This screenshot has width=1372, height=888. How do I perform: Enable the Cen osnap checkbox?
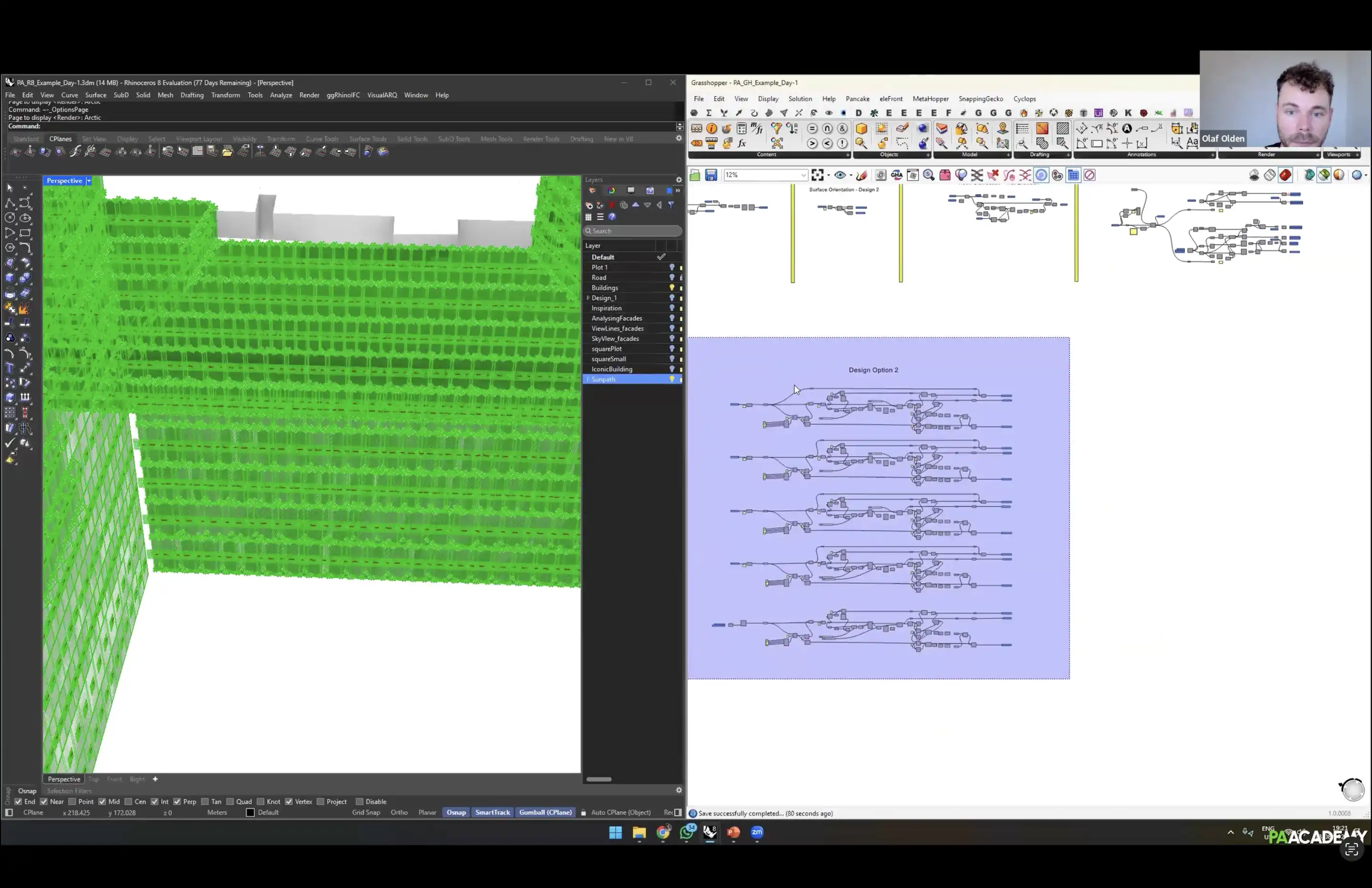coord(128,802)
